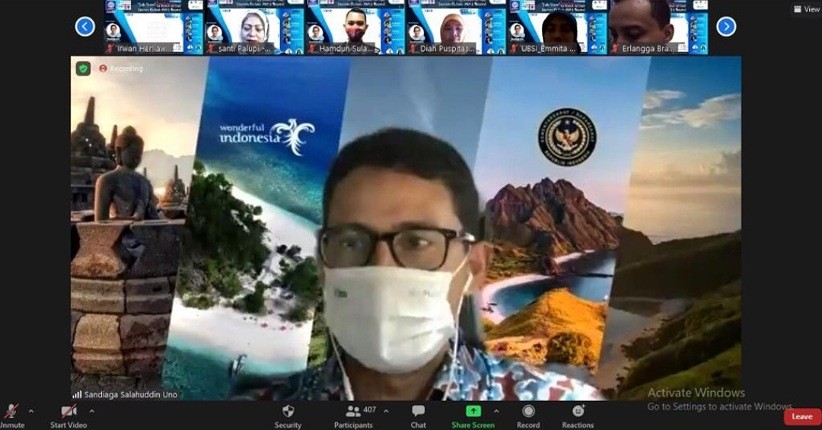Show previous participants with left arrow
Image resolution: width=822 pixels, height=430 pixels.
click(85, 26)
